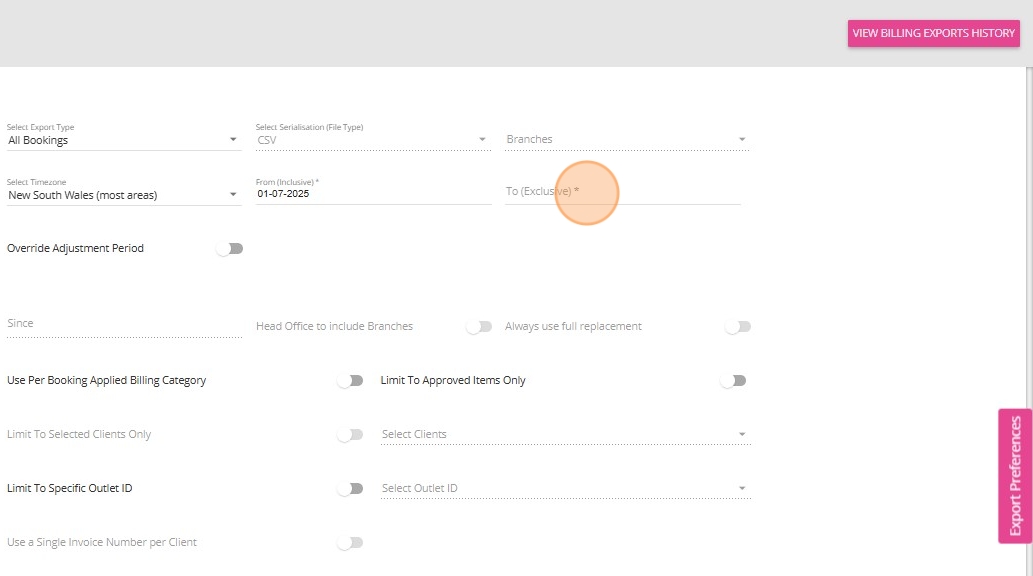This screenshot has width=1033, height=576.
Task: Toggle Limit To Selected Clients Only
Action: pyautogui.click(x=350, y=435)
